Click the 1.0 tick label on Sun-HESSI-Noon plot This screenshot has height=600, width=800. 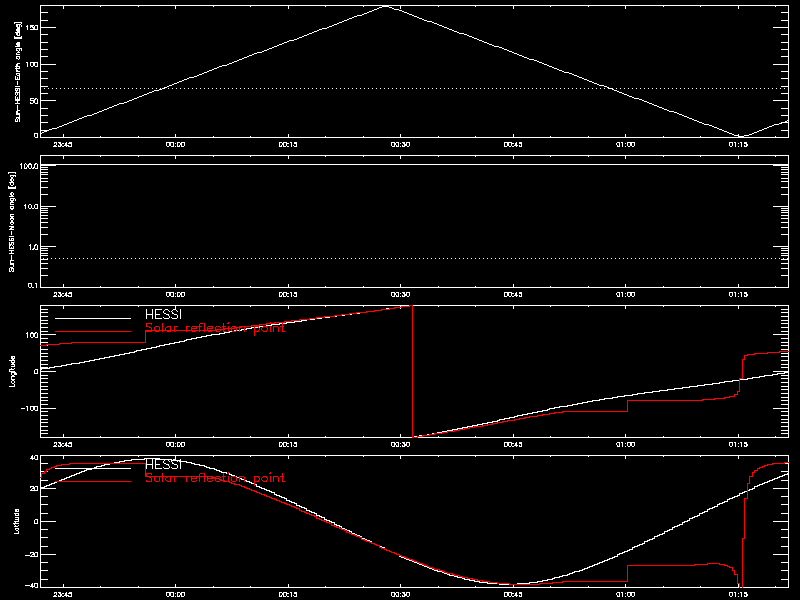[33, 247]
